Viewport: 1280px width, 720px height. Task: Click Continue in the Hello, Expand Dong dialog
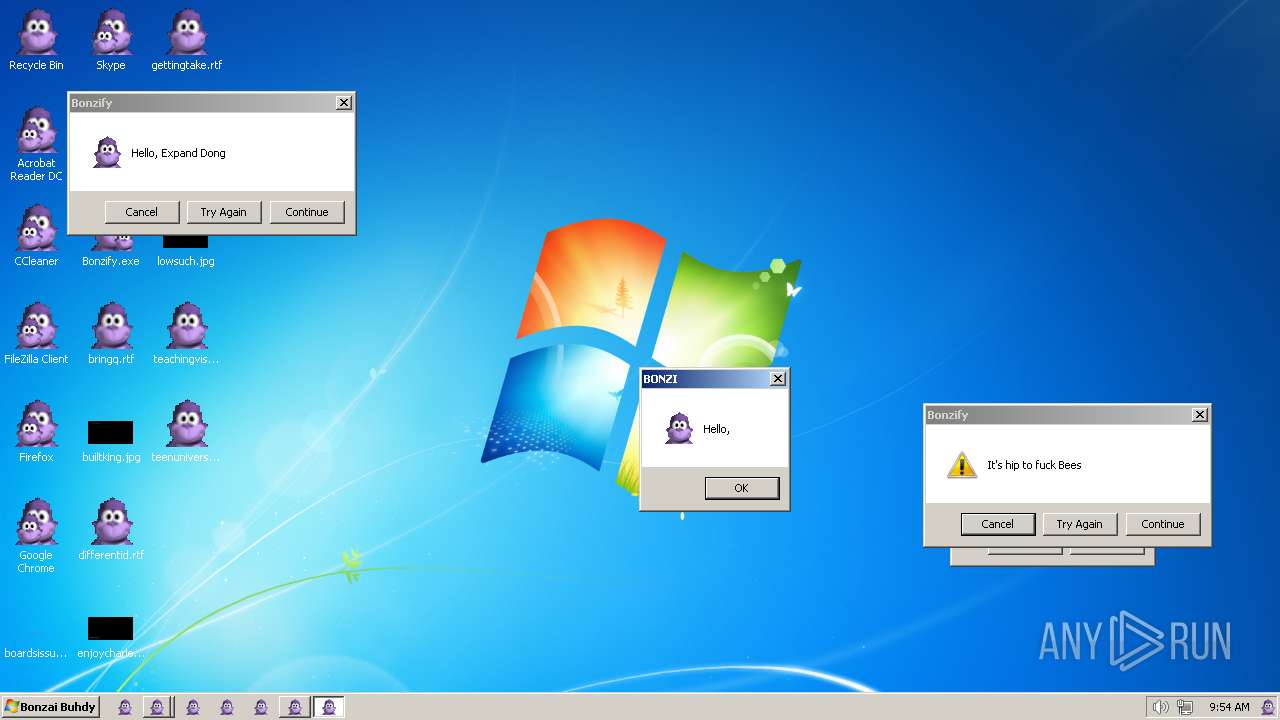[x=307, y=212]
